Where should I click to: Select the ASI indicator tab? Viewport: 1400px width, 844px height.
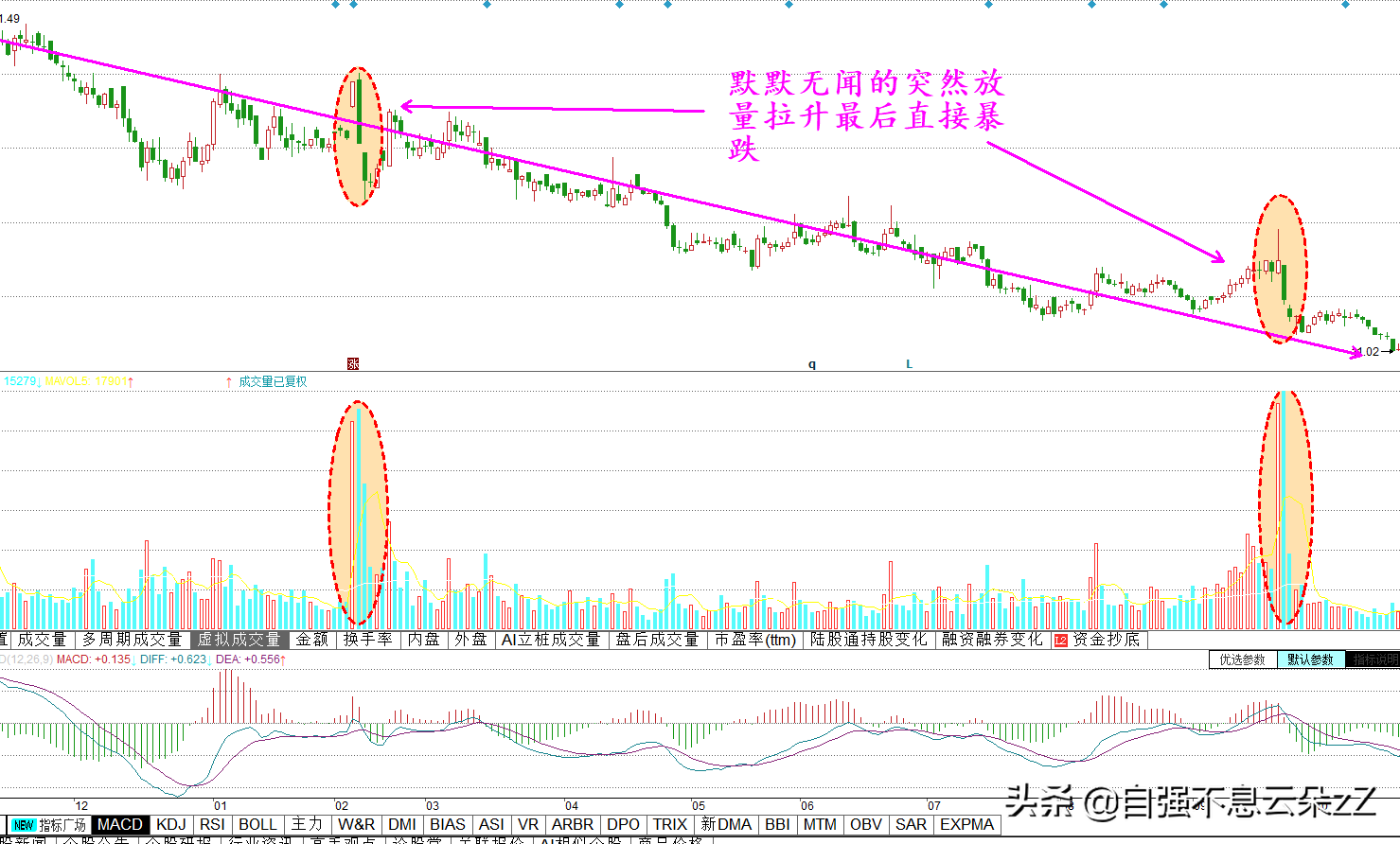[492, 825]
